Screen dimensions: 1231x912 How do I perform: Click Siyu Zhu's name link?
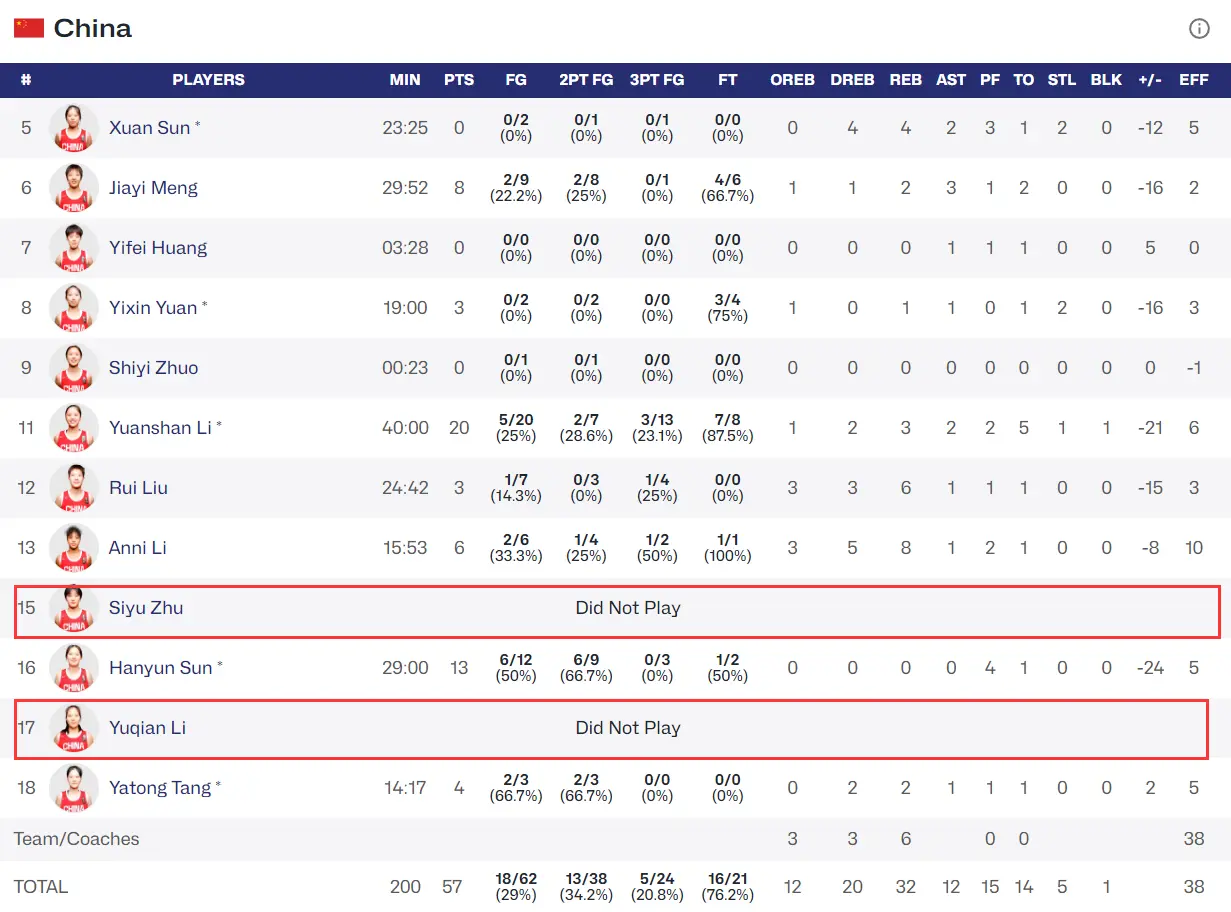(146, 608)
